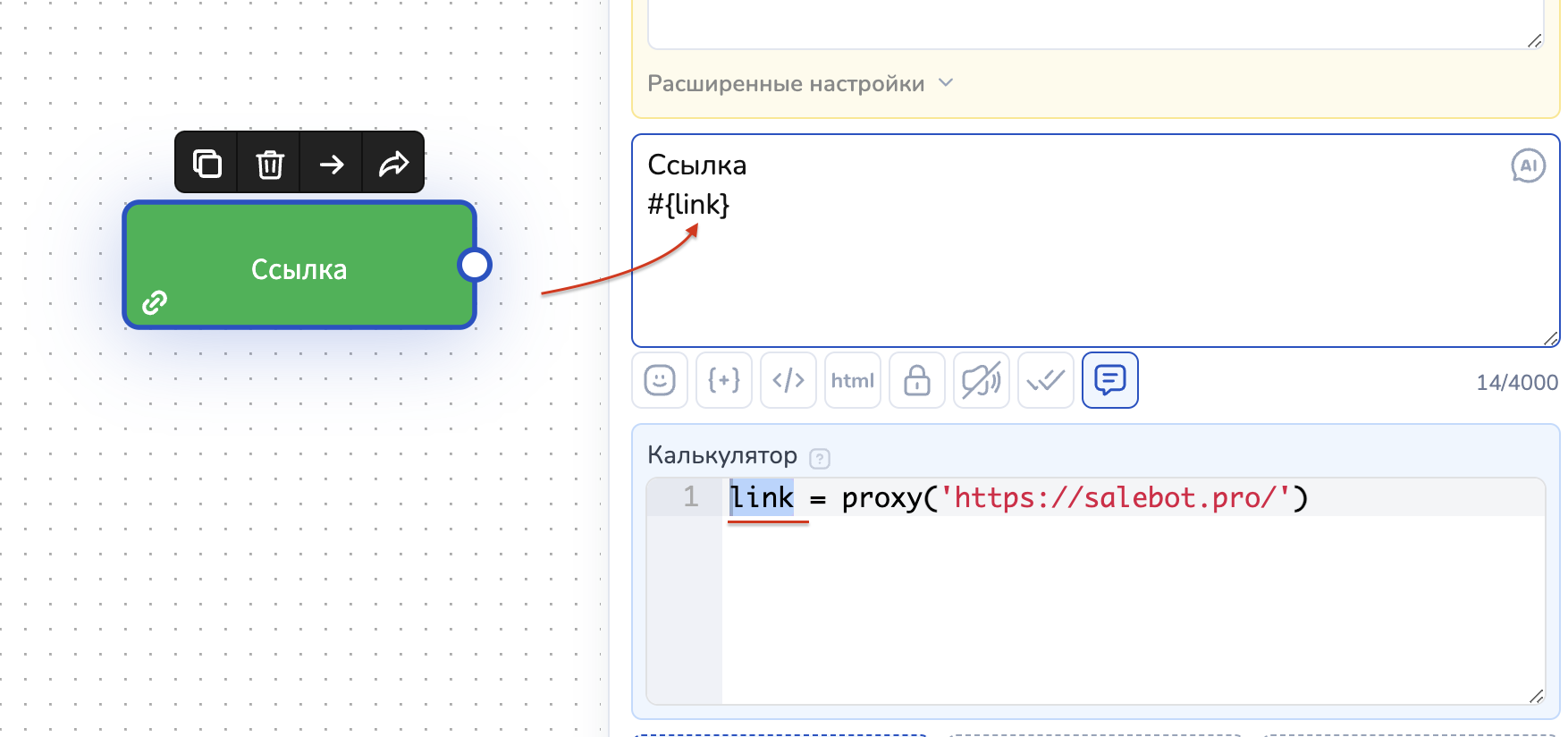Click into the message text area
Image resolution: width=1568 pixels, height=737 pixels.
[x=1073, y=277]
